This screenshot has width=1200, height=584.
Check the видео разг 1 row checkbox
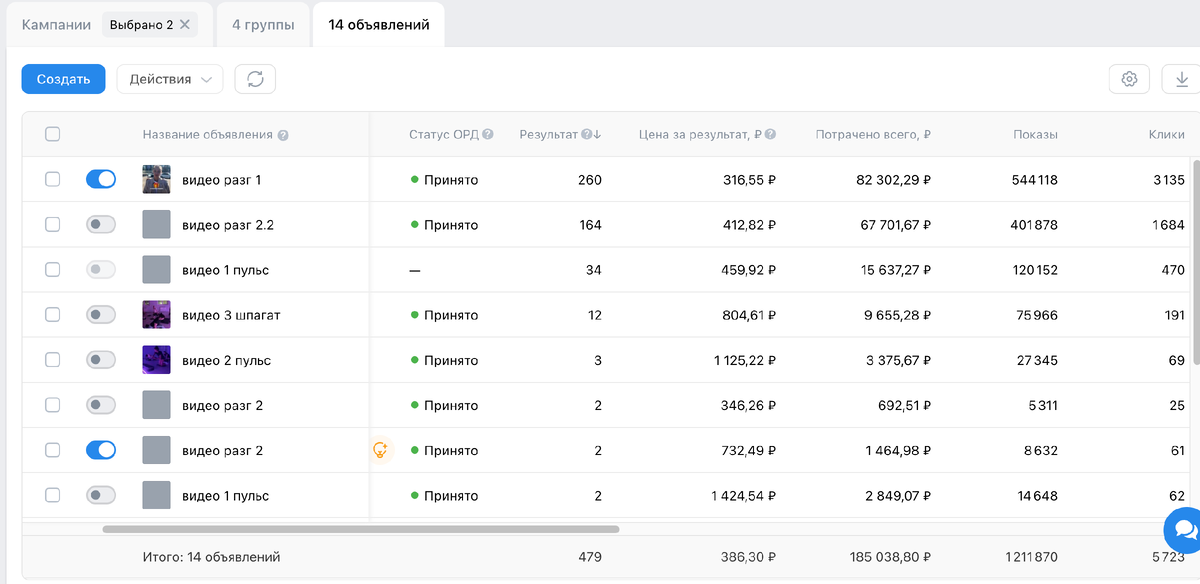click(x=53, y=180)
